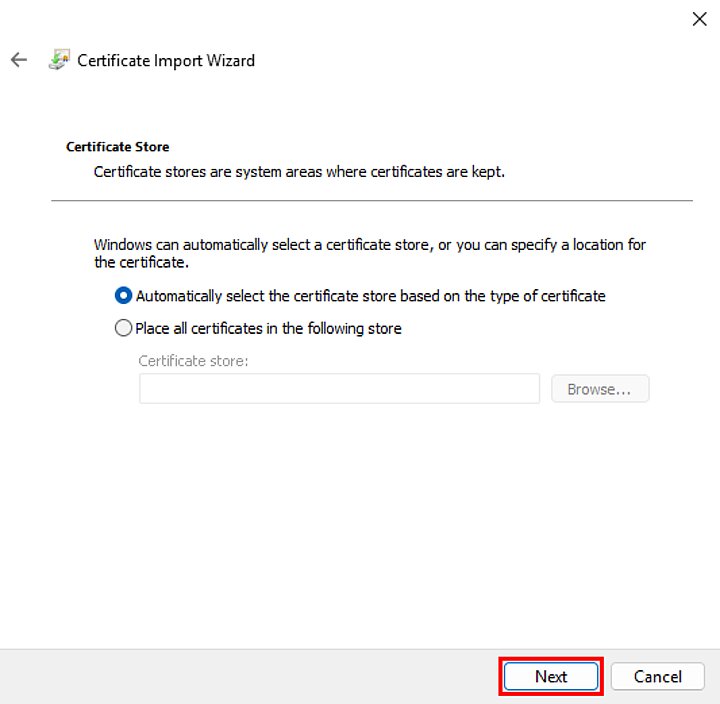Go back using the left arrow

coord(19,60)
